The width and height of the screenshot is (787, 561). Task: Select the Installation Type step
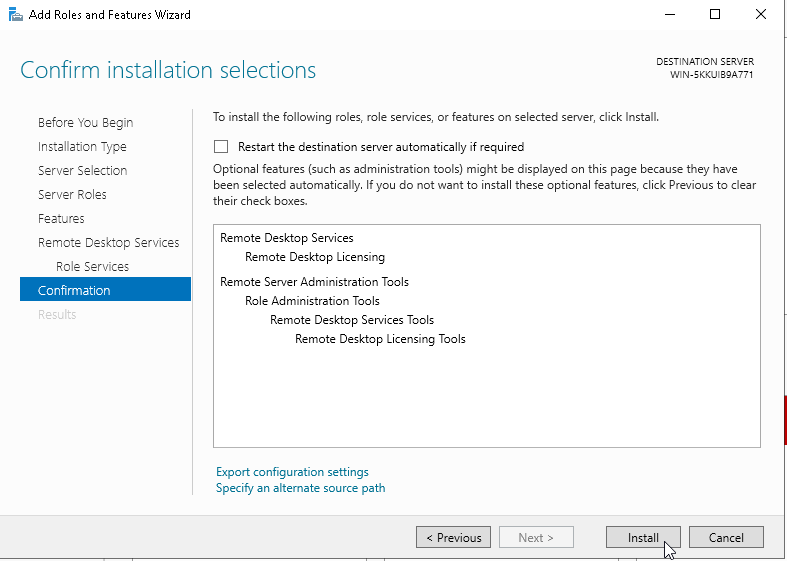(82, 147)
